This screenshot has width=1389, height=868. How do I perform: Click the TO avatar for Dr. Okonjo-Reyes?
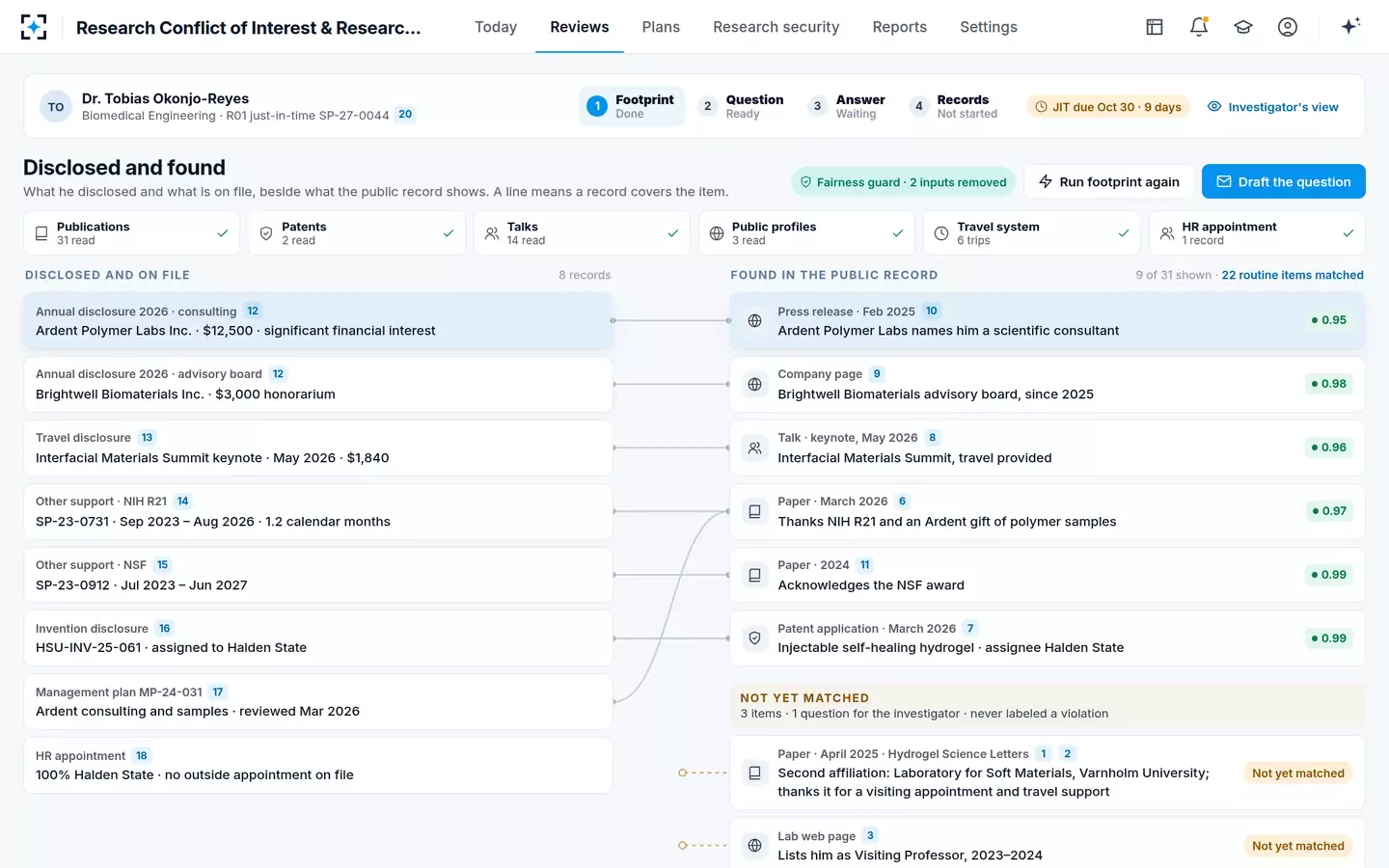(x=56, y=107)
